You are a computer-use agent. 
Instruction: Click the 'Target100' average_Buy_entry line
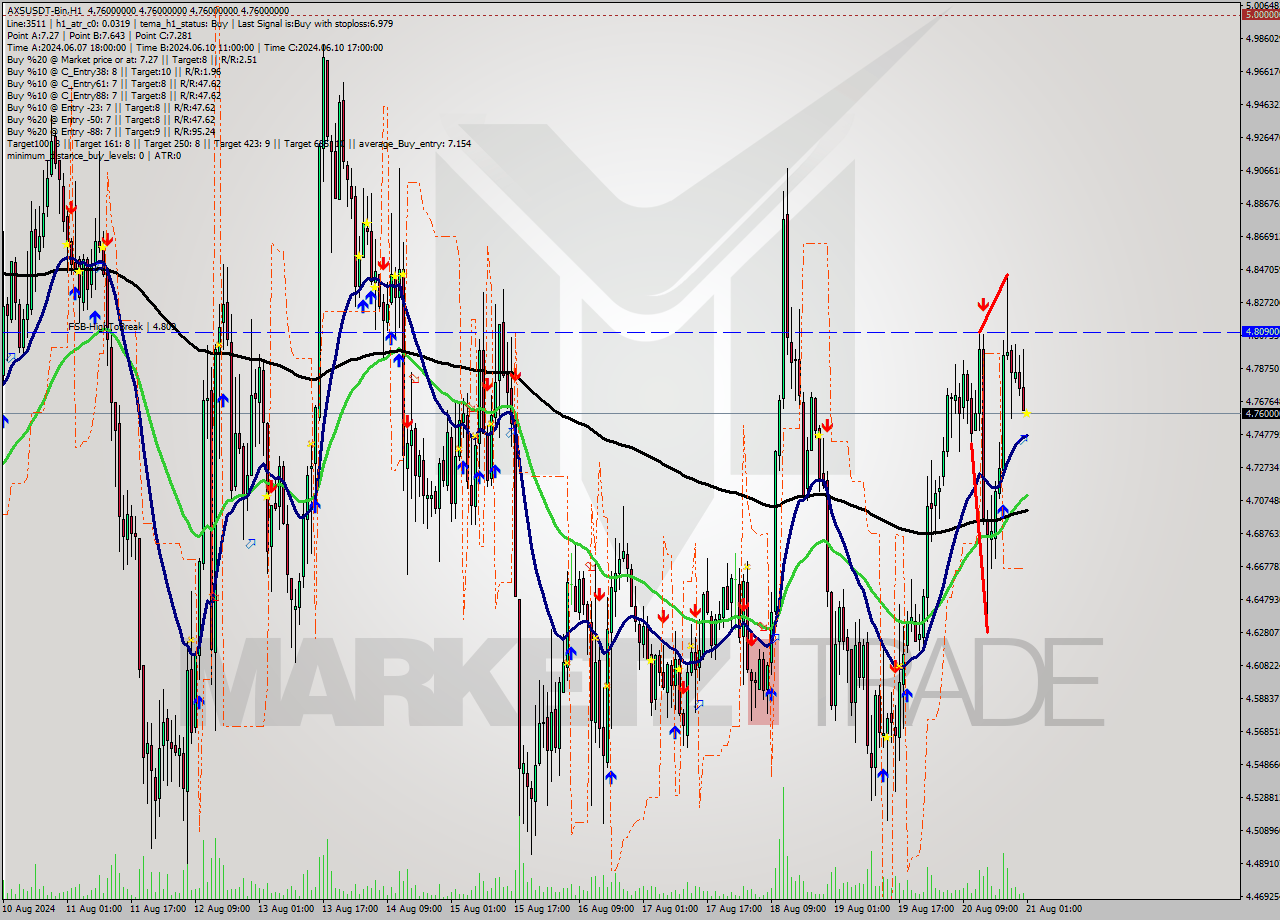(x=238, y=143)
